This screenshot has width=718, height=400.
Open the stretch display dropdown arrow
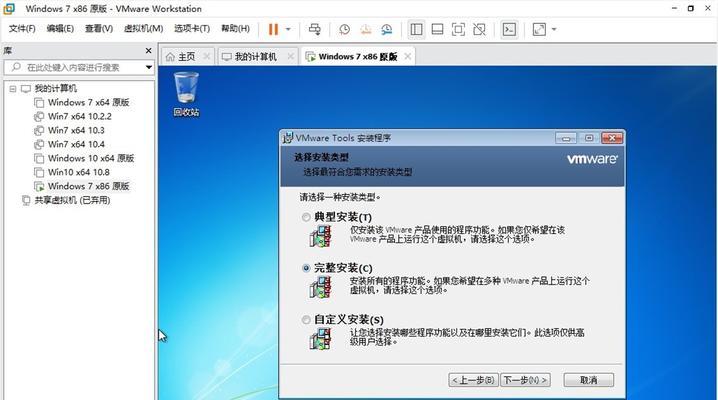pyautogui.click(x=554, y=29)
